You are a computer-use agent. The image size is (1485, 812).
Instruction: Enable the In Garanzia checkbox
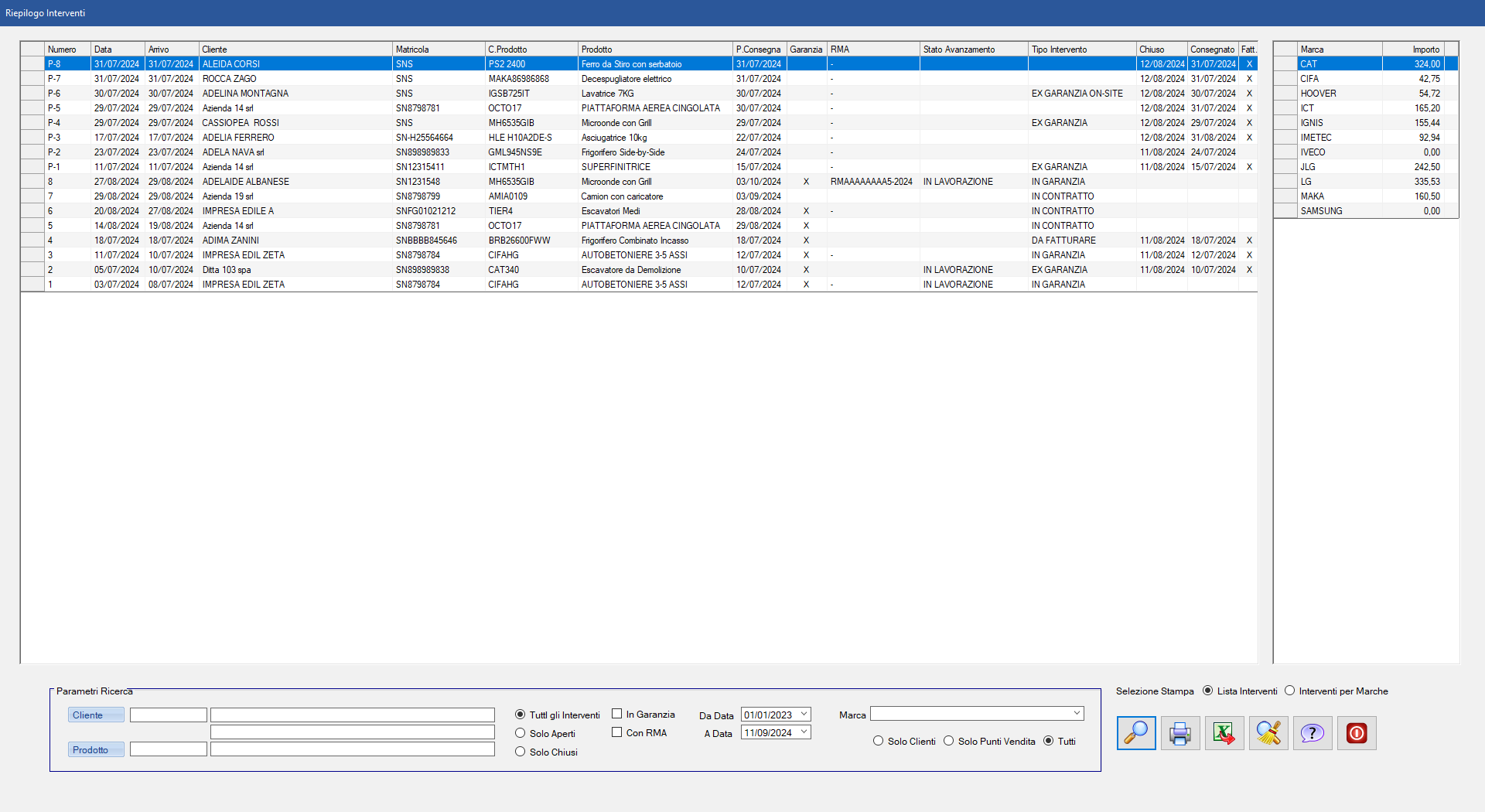pos(617,715)
